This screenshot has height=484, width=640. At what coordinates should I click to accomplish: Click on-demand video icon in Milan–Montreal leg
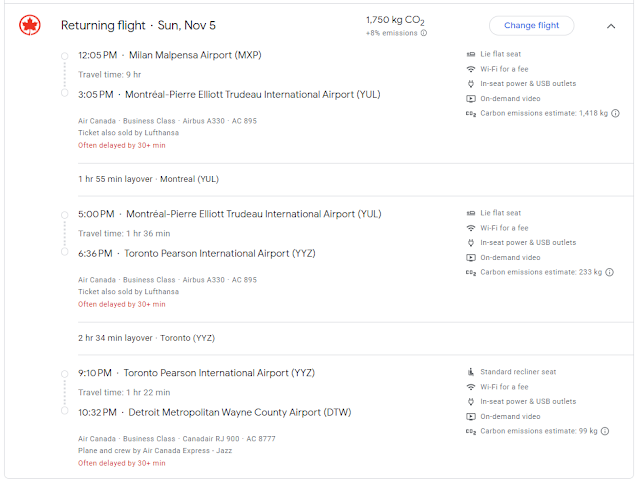point(471,98)
